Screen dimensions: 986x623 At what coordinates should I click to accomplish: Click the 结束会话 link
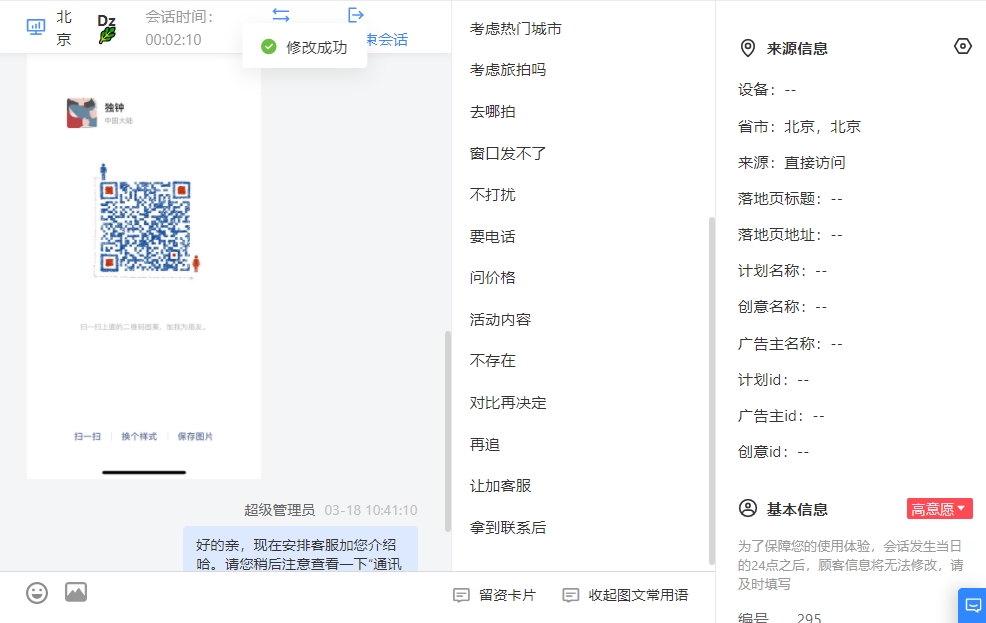point(387,40)
